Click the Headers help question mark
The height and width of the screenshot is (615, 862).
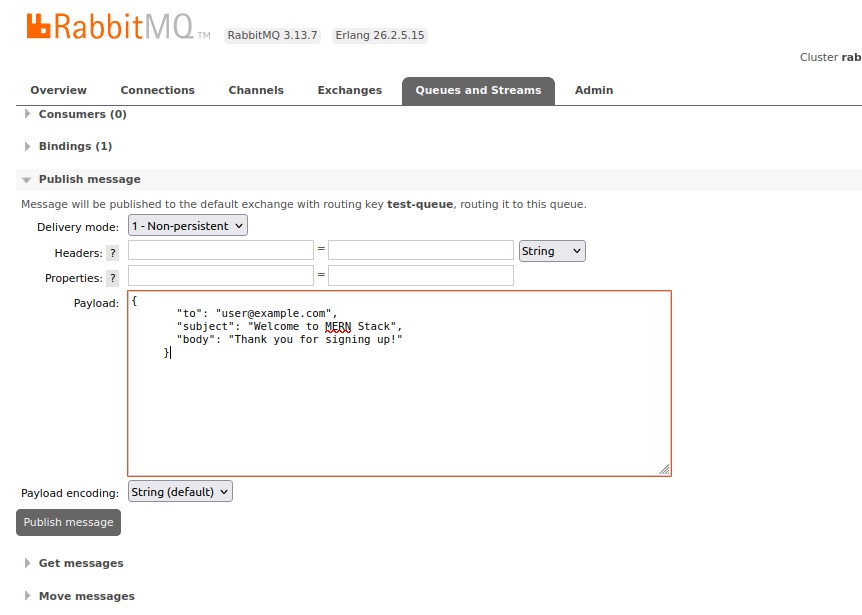pos(113,253)
